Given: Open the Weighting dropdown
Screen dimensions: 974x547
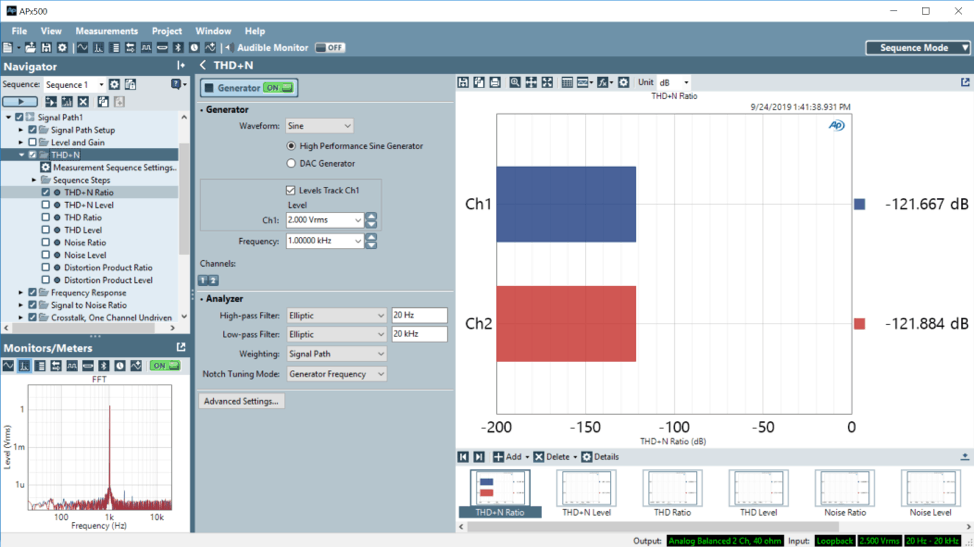Looking at the screenshot, I should tap(336, 354).
